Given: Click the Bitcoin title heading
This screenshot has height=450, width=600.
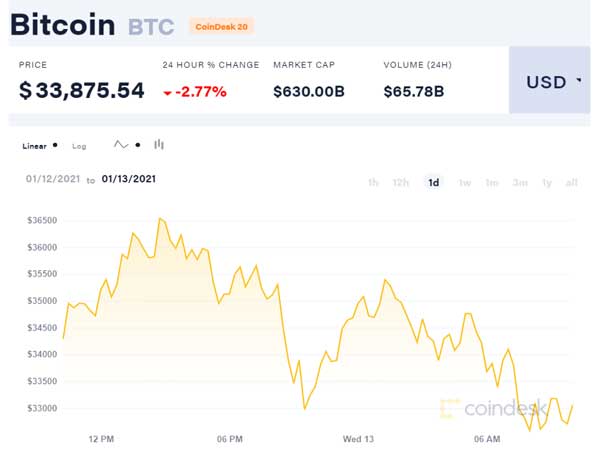Looking at the screenshot, I should coord(64,25).
